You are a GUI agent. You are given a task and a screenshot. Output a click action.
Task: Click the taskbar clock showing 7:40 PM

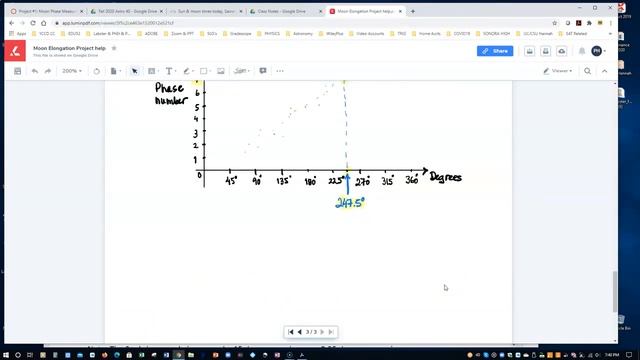click(612, 355)
